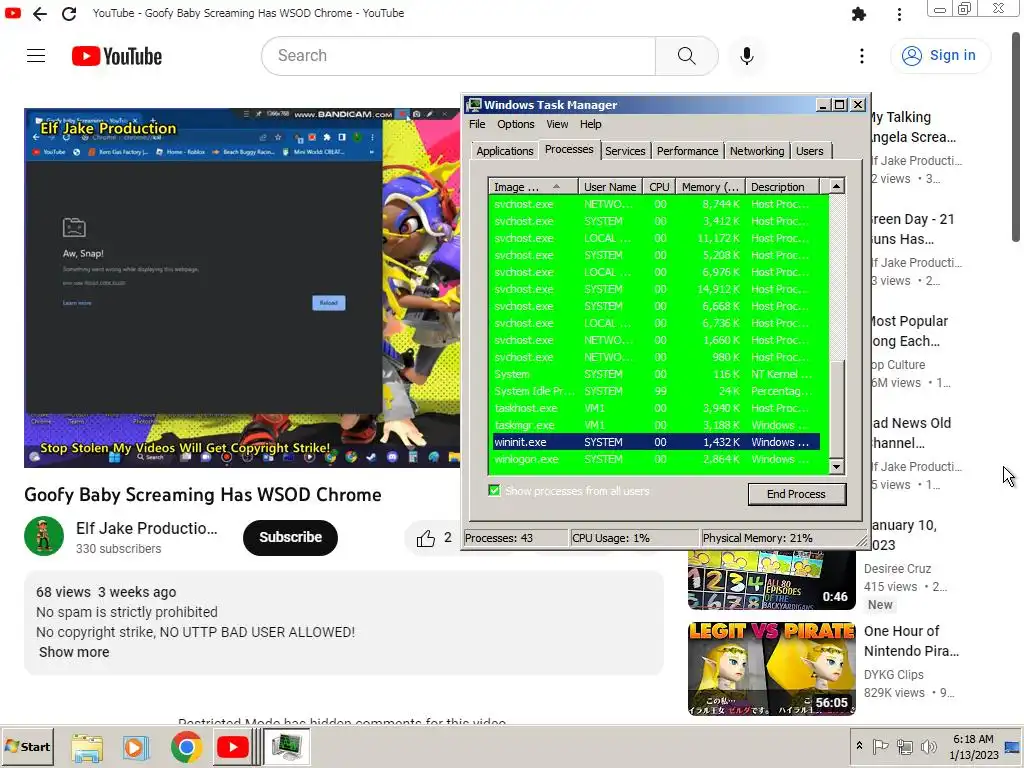Sign in to YouTube
The height and width of the screenshot is (768, 1024).
(x=940, y=56)
